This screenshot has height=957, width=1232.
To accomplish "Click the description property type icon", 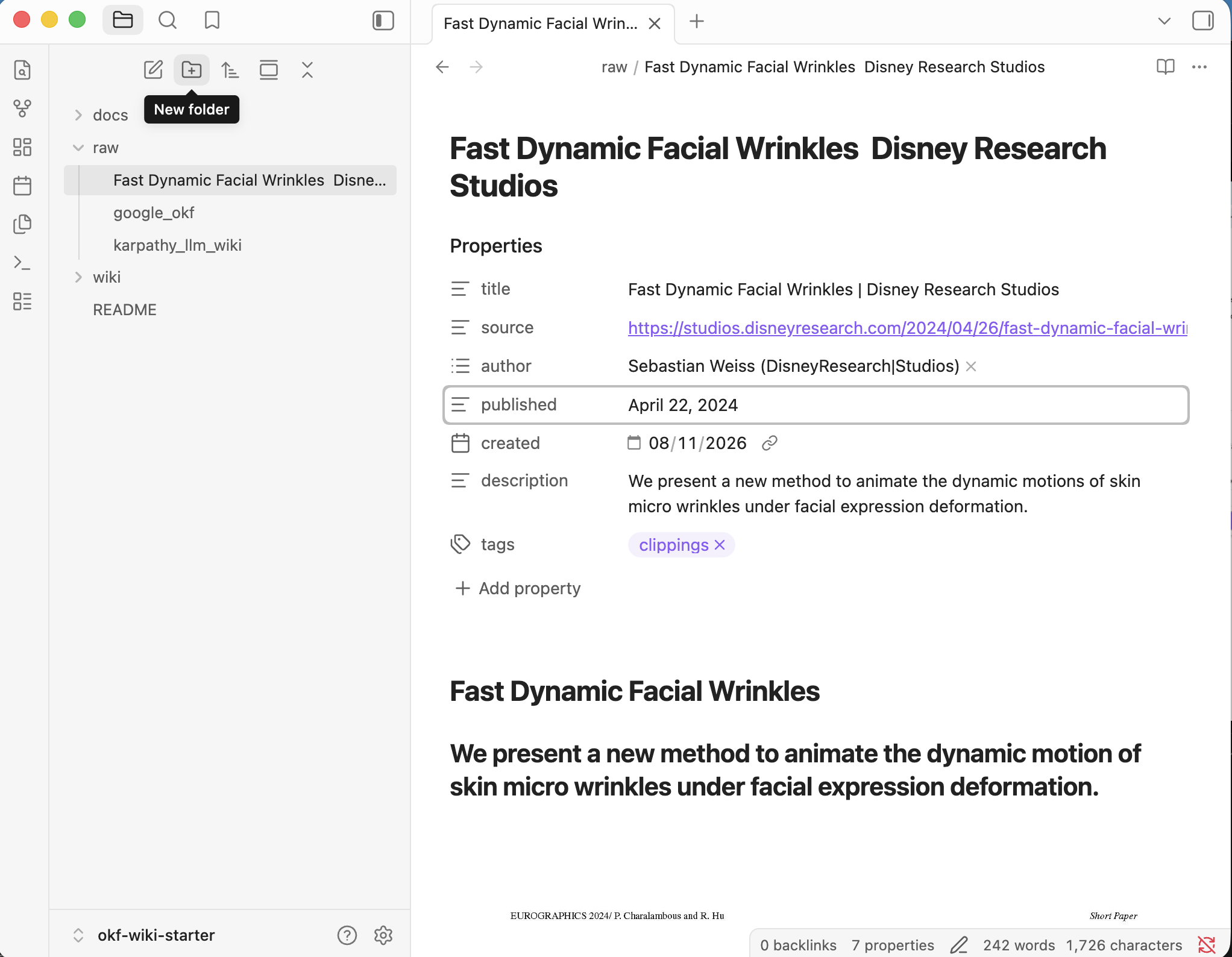I will [x=460, y=481].
